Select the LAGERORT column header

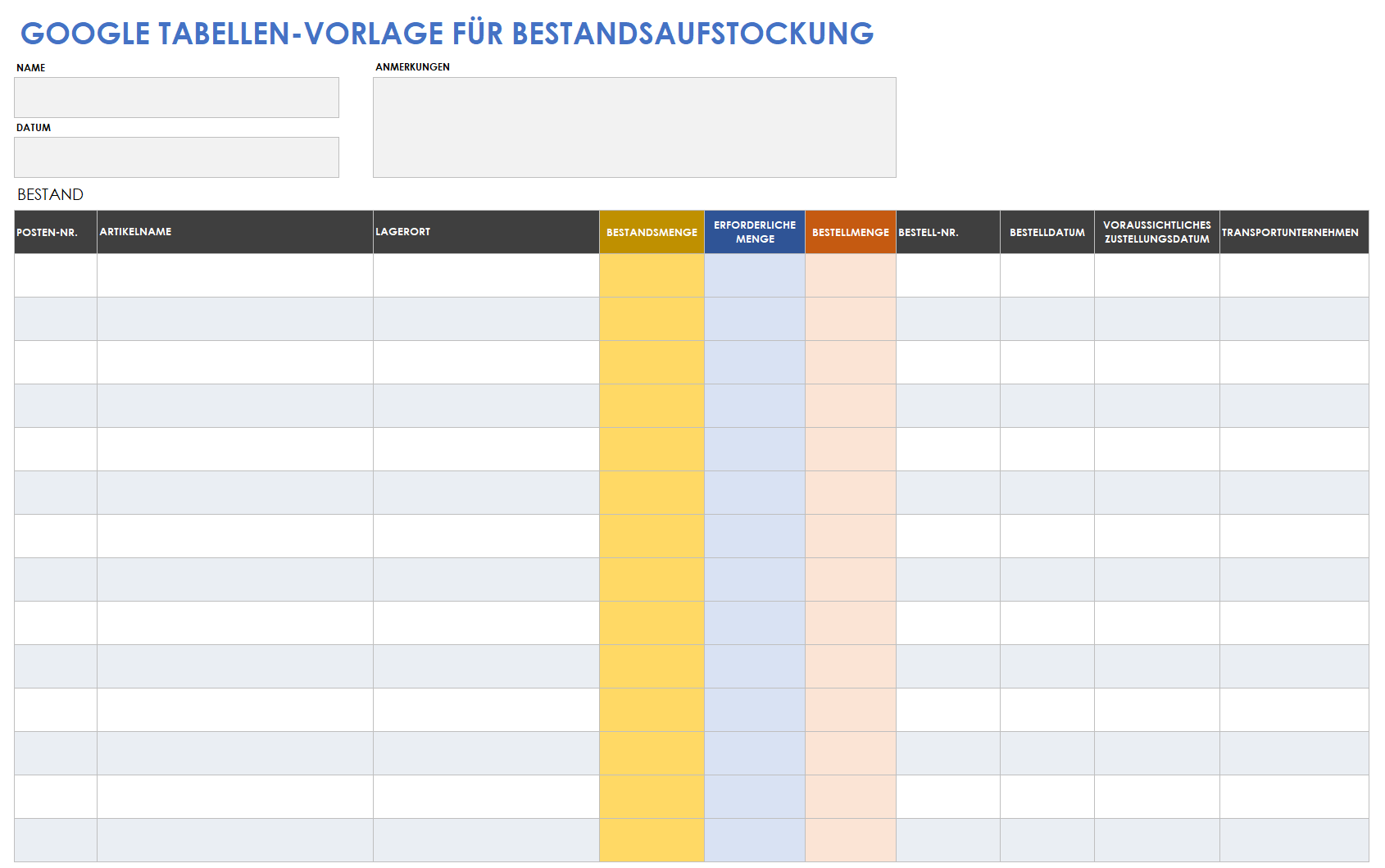click(x=486, y=232)
